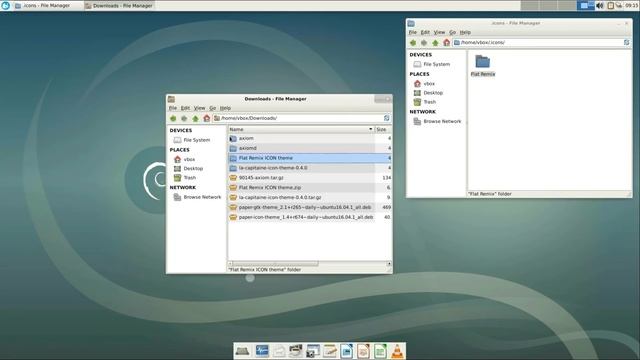
Task: Select Flat Remix ICON theme.zip file
Action: (x=309, y=187)
